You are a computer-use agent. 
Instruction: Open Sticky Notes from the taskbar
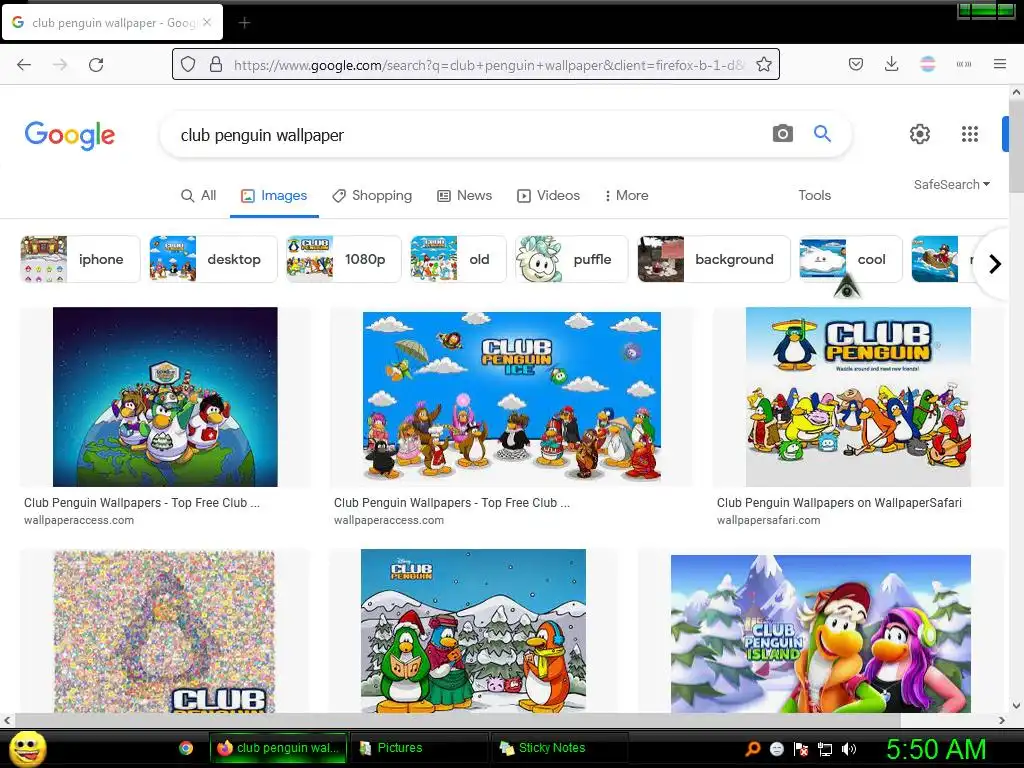click(x=558, y=748)
